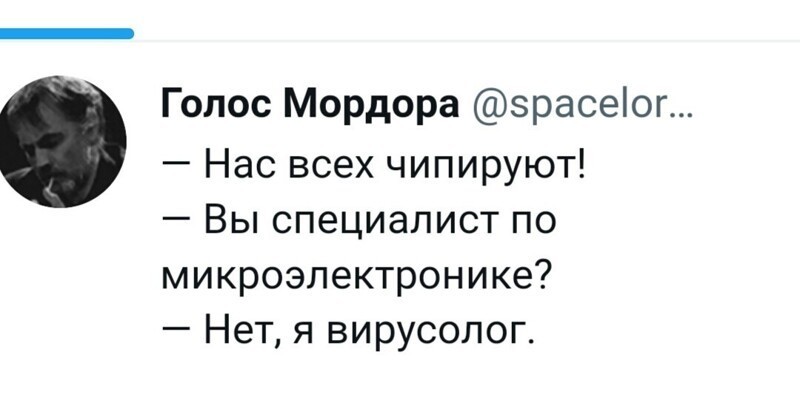Screen dimensions: 800x394
Task: Click the display name Голос Мордора
Action: tap(310, 106)
